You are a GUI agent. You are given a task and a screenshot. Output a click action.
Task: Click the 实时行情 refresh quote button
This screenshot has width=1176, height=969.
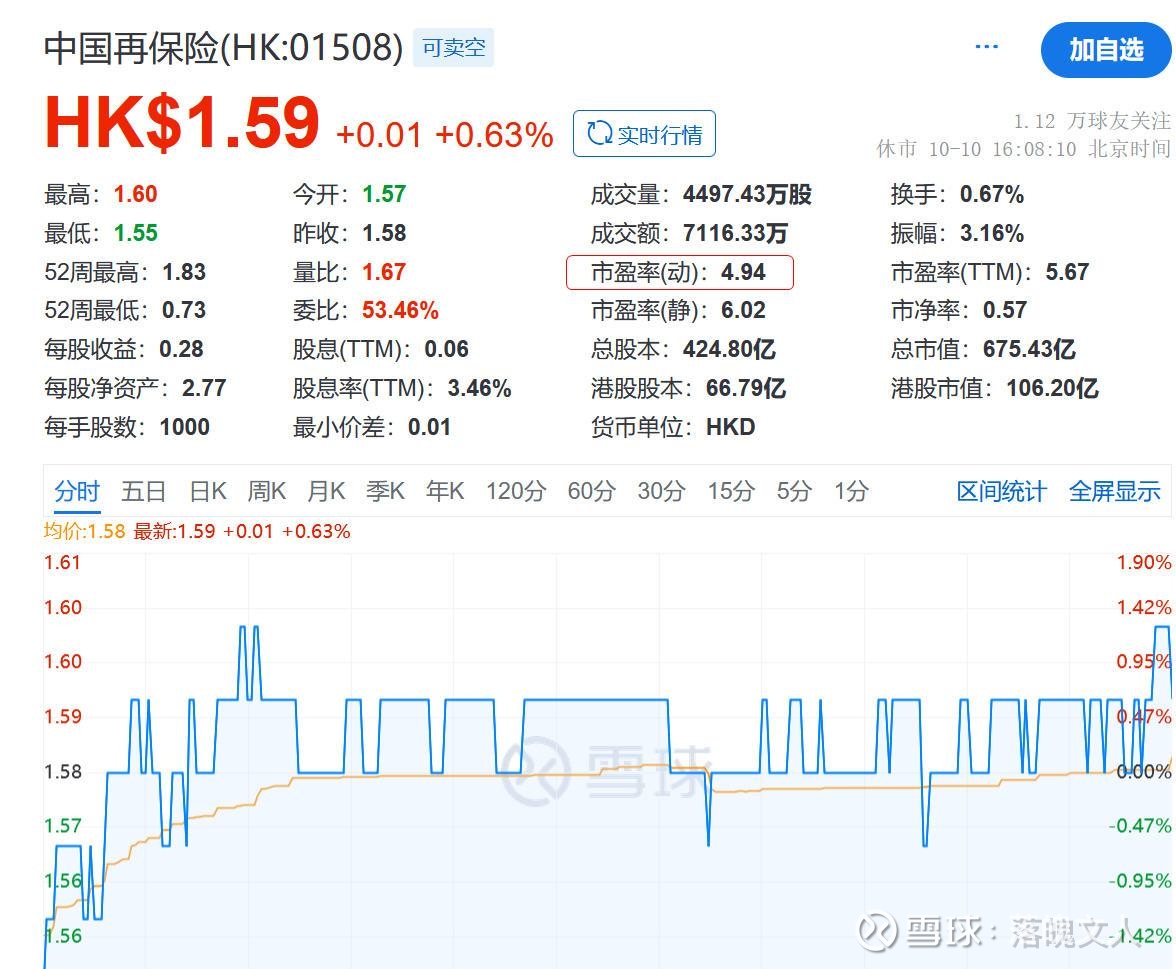click(x=644, y=134)
